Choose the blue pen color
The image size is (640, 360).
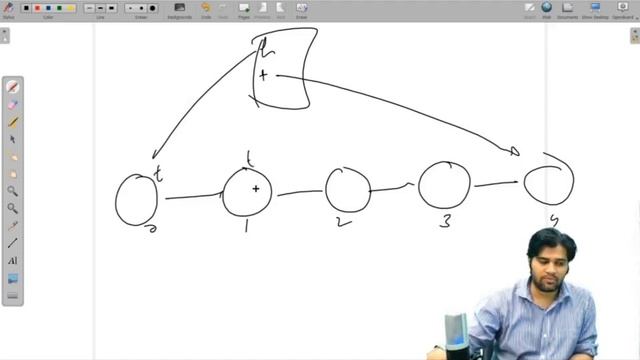[x=48, y=8]
